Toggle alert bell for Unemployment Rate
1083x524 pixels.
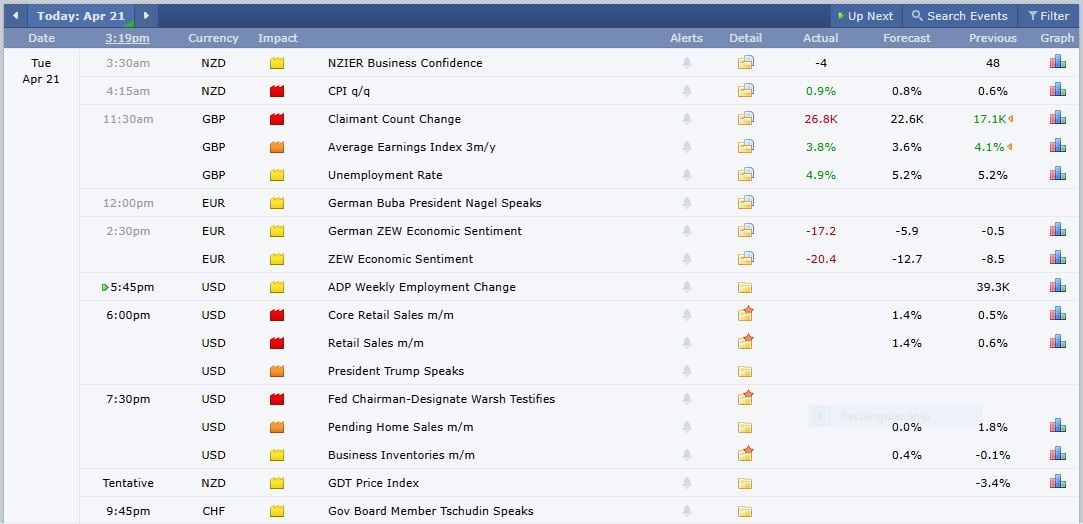coord(686,175)
